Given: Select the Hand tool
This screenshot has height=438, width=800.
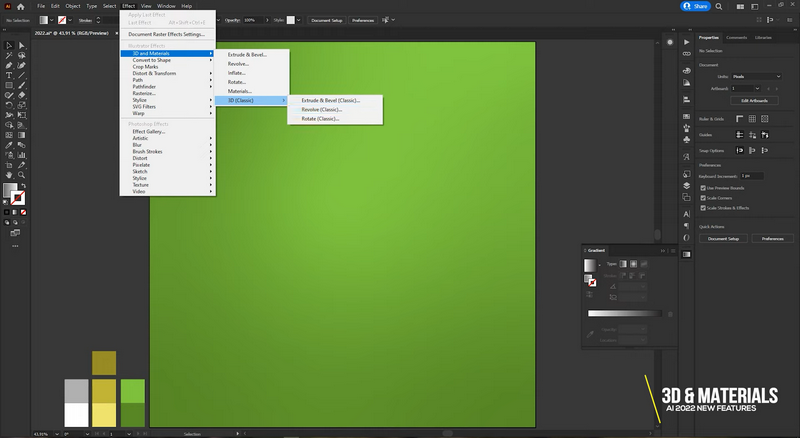Looking at the screenshot, I should pos(9,175).
